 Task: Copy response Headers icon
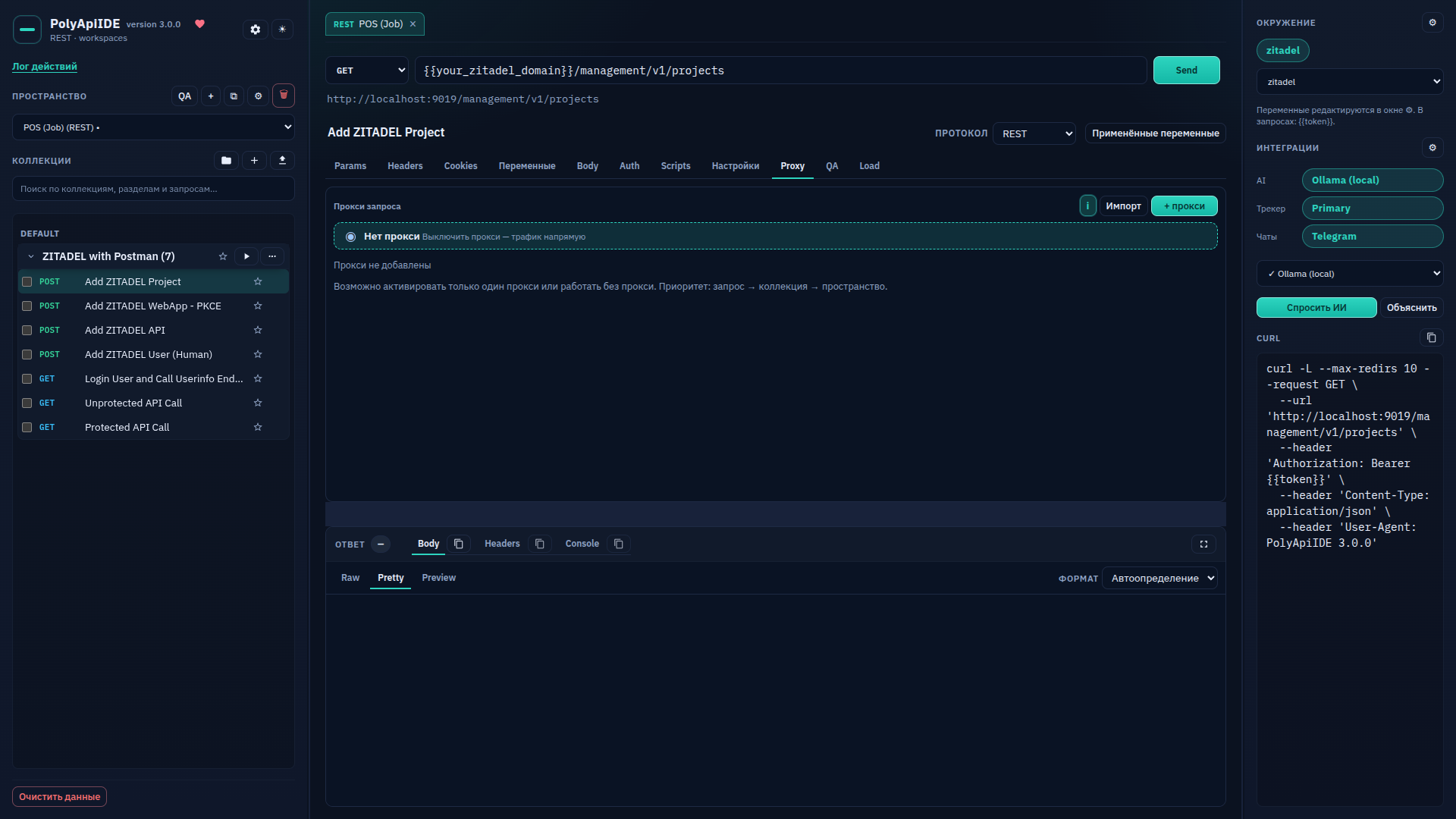tap(540, 544)
